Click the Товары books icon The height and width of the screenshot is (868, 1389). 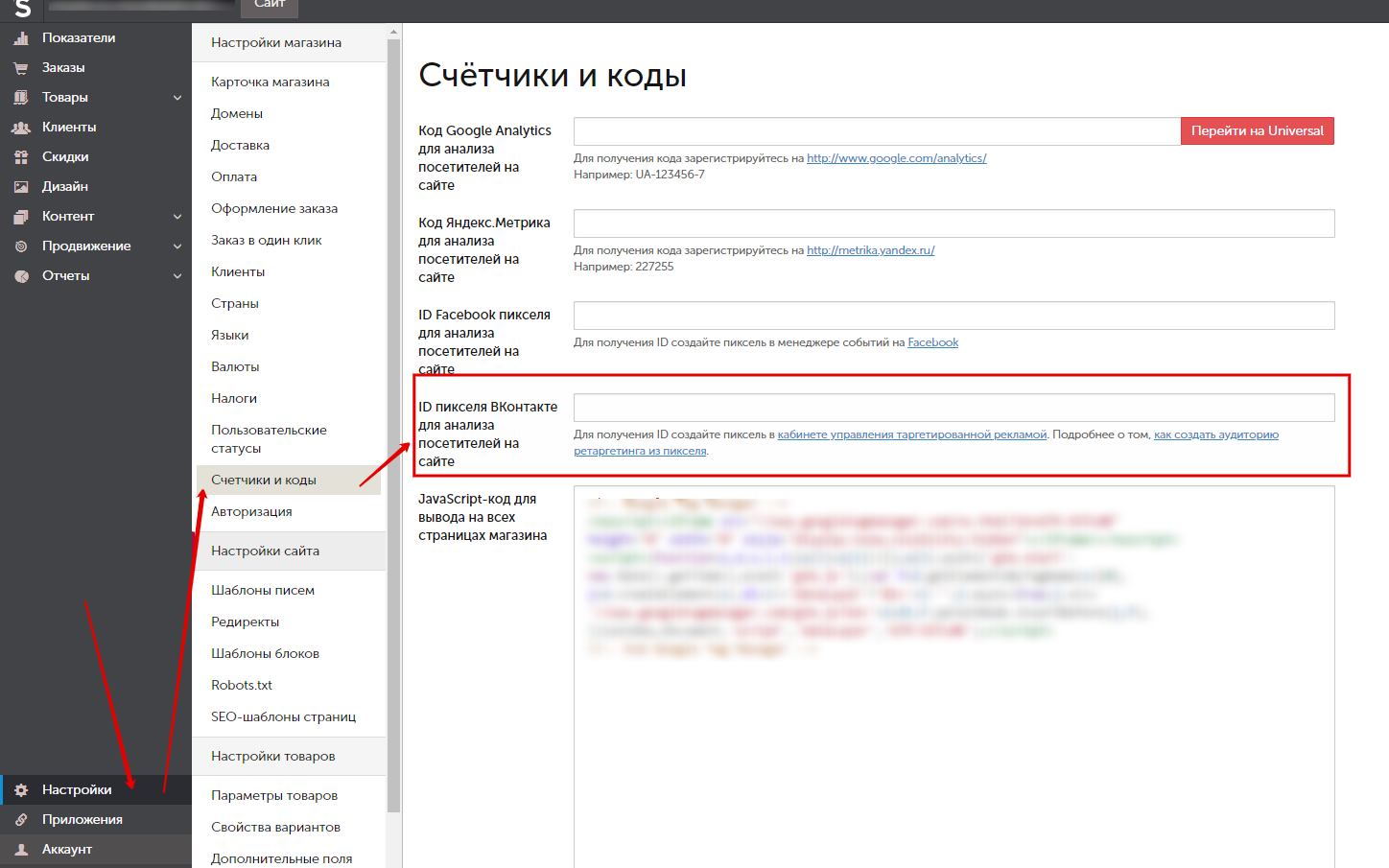tap(21, 98)
